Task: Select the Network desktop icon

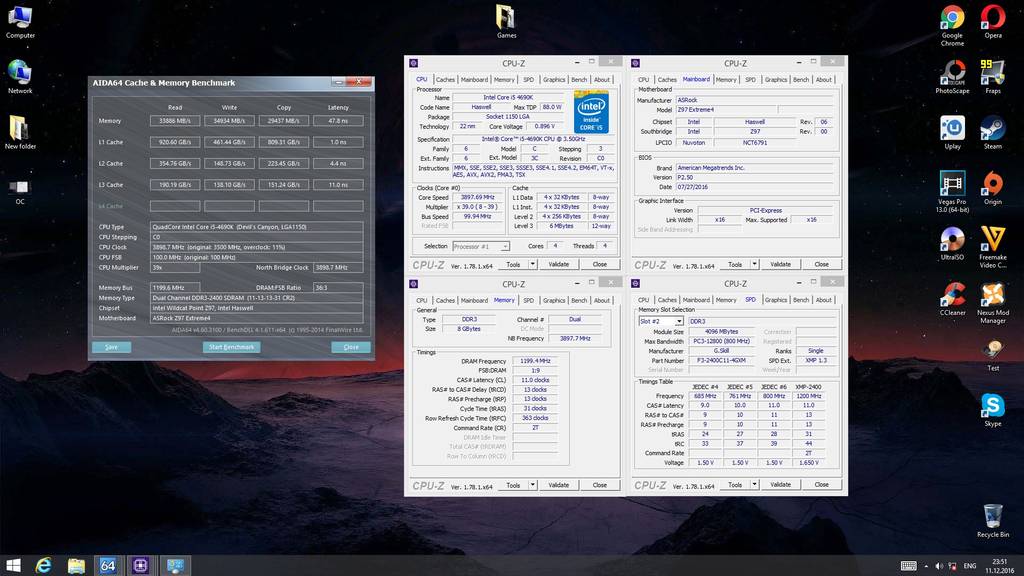Action: [x=20, y=77]
